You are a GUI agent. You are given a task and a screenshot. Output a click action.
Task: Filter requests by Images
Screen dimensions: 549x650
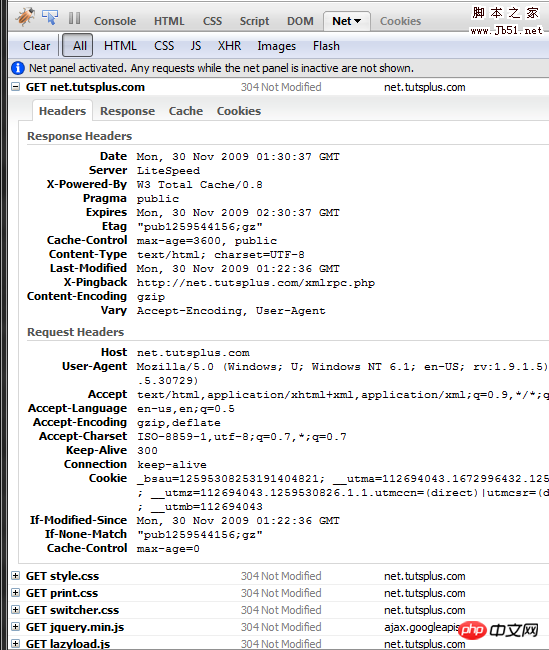277,46
